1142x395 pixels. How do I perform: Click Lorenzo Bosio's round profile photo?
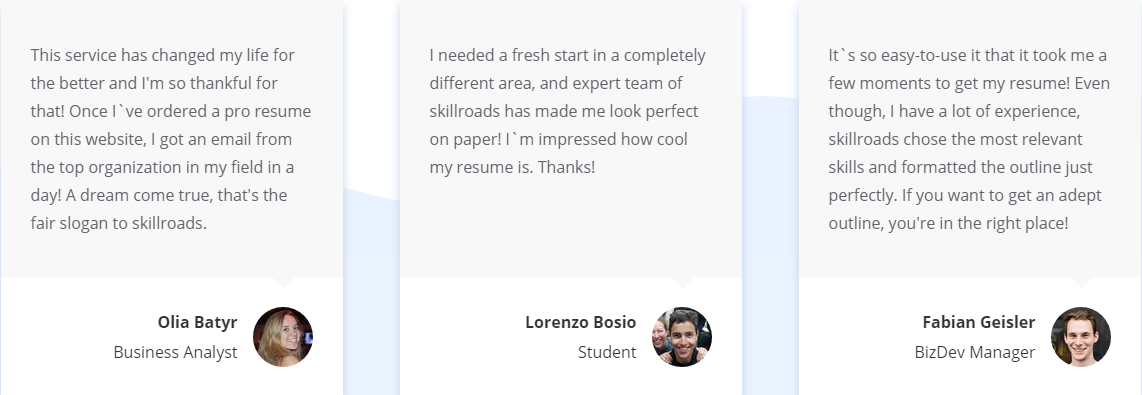(682, 337)
